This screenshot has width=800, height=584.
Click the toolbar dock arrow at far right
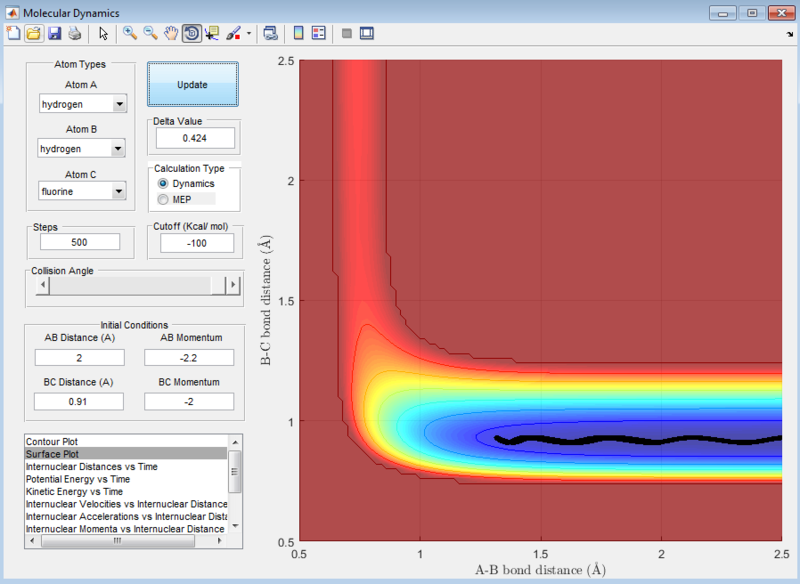click(x=790, y=34)
